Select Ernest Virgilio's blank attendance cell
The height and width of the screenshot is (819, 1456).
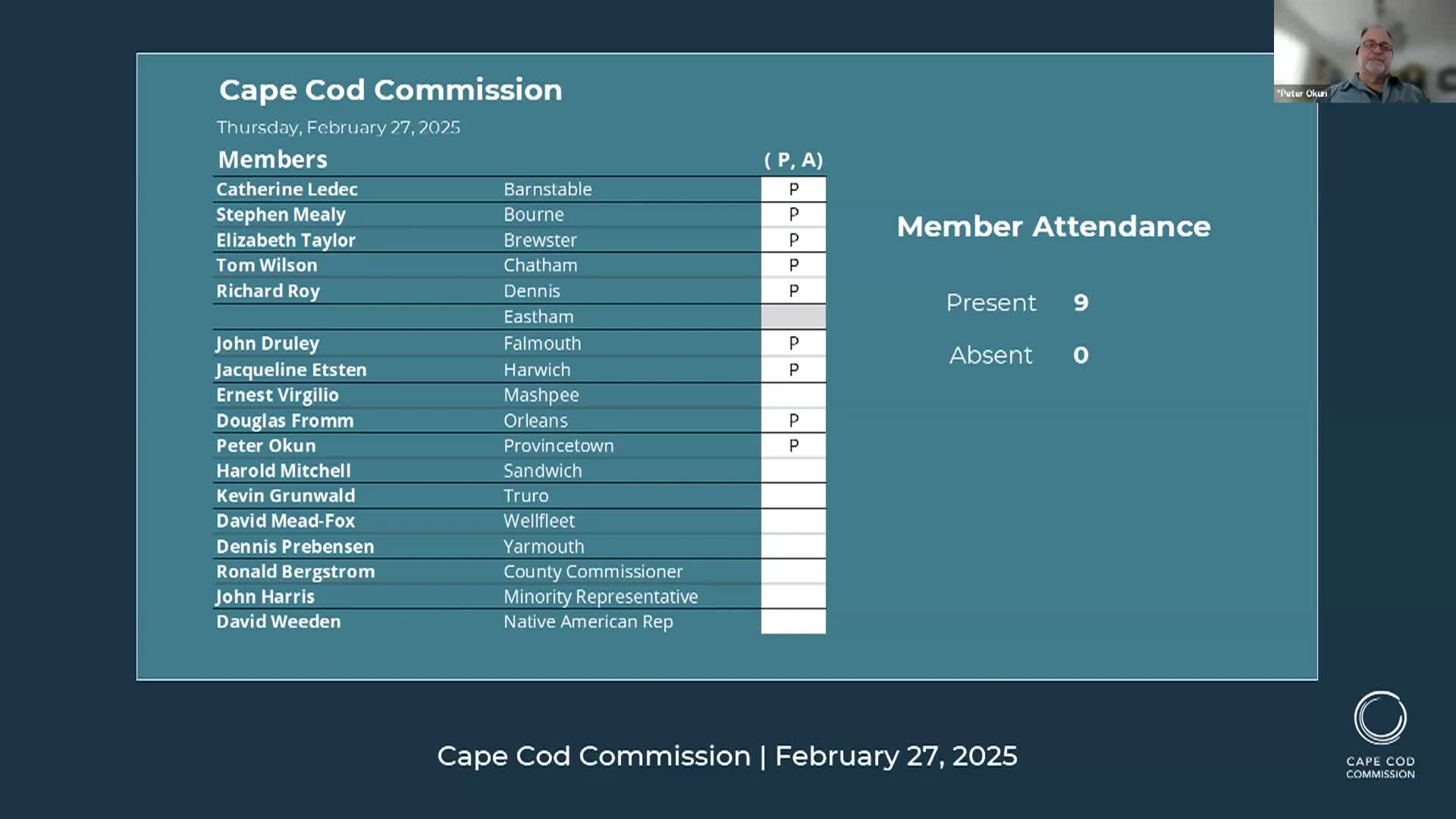pos(793,395)
